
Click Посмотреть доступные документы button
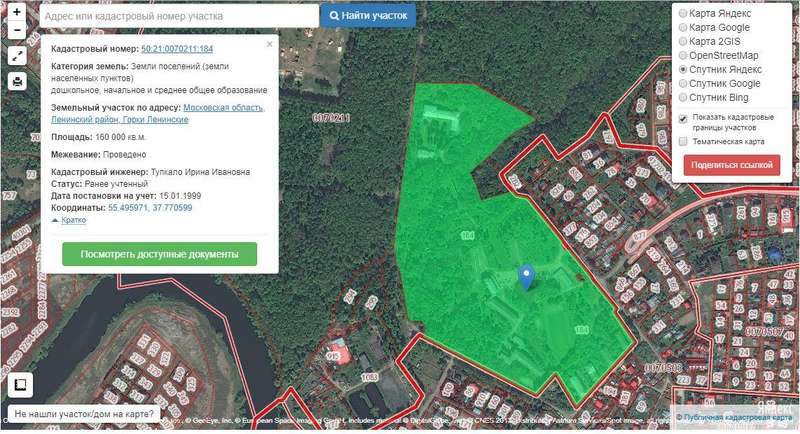pos(159,254)
